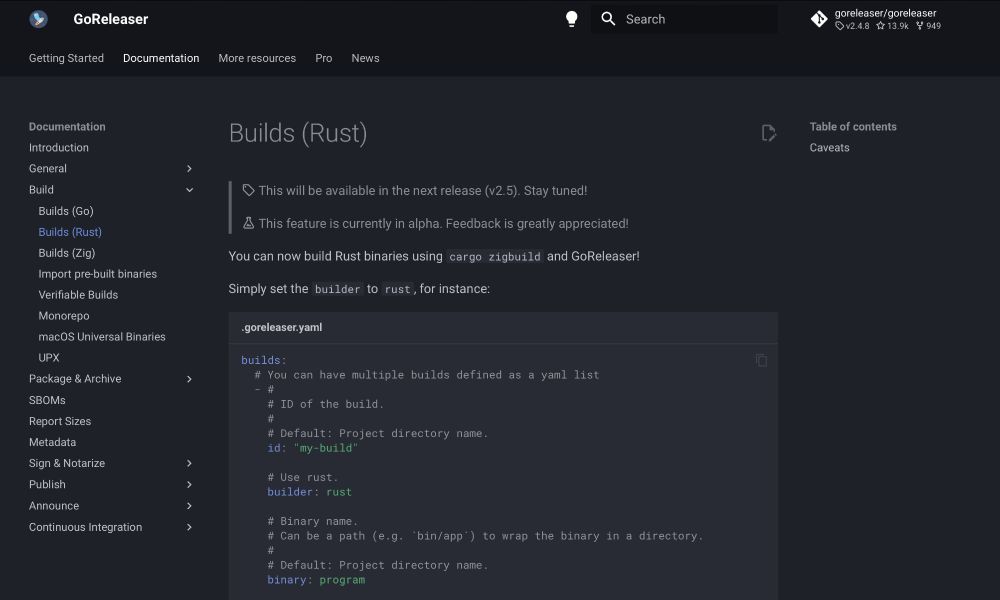The width and height of the screenshot is (1000, 600).
Task: Expand Continuous Integration section chevron
Action: tap(189, 527)
